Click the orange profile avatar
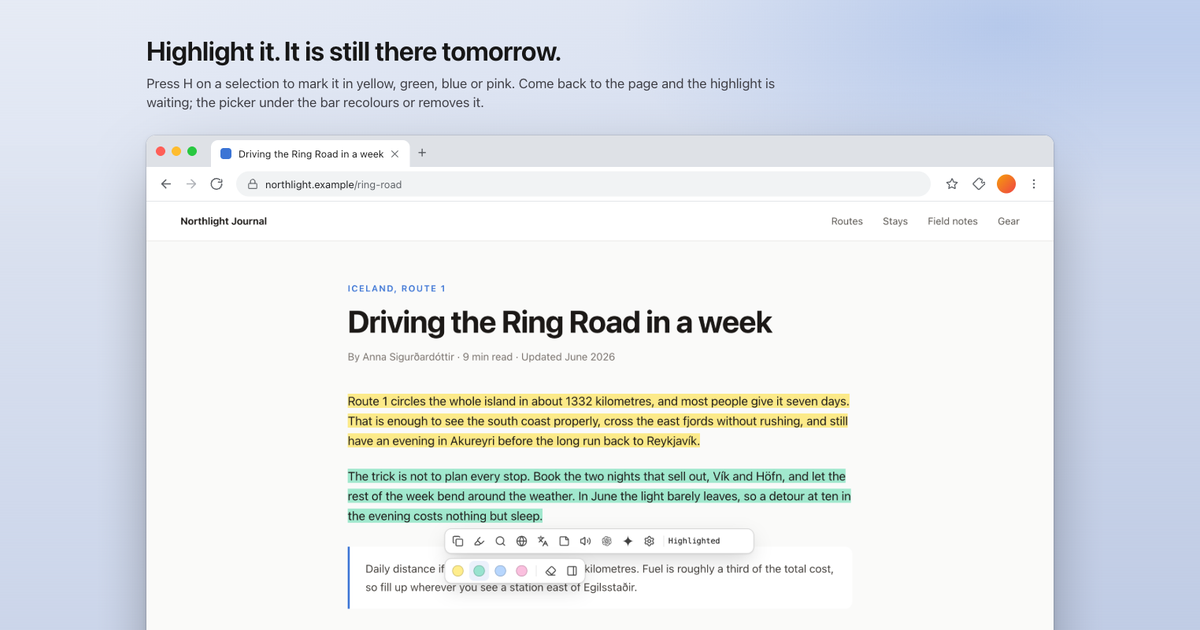Viewport: 1200px width, 630px height. point(1006,184)
